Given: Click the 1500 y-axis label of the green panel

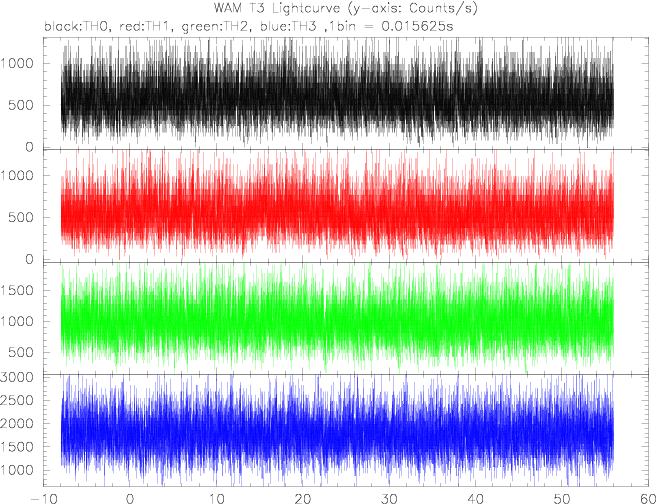Looking at the screenshot, I should [x=17, y=290].
